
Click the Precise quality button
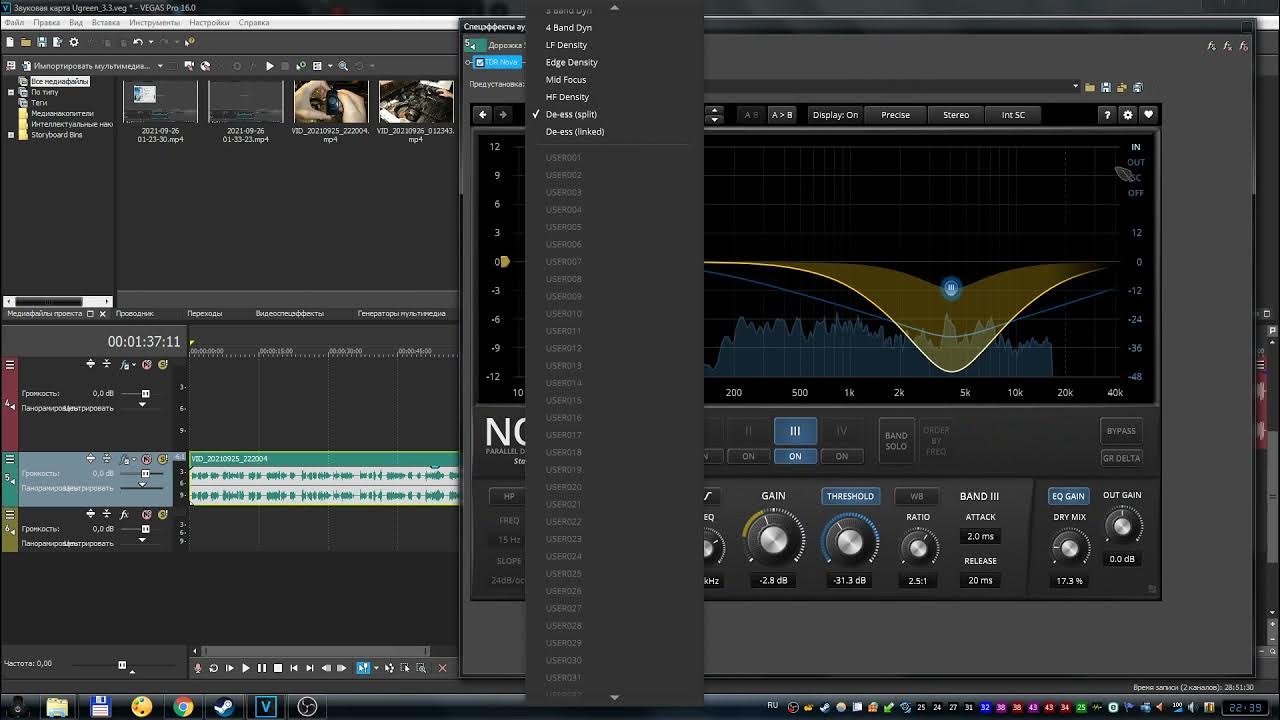pyautogui.click(x=896, y=115)
